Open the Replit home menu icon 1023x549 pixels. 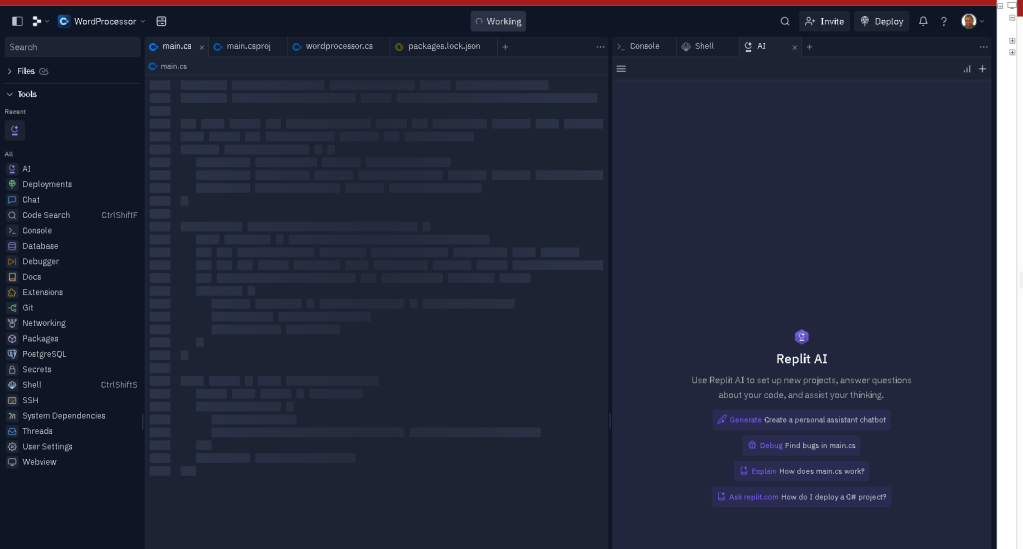[x=39, y=22]
